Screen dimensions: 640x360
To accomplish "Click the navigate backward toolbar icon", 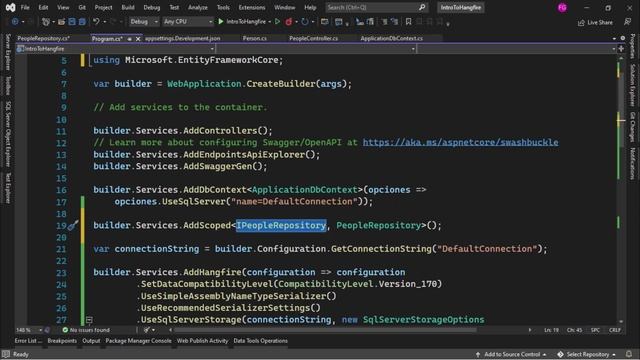I will point(15,22).
